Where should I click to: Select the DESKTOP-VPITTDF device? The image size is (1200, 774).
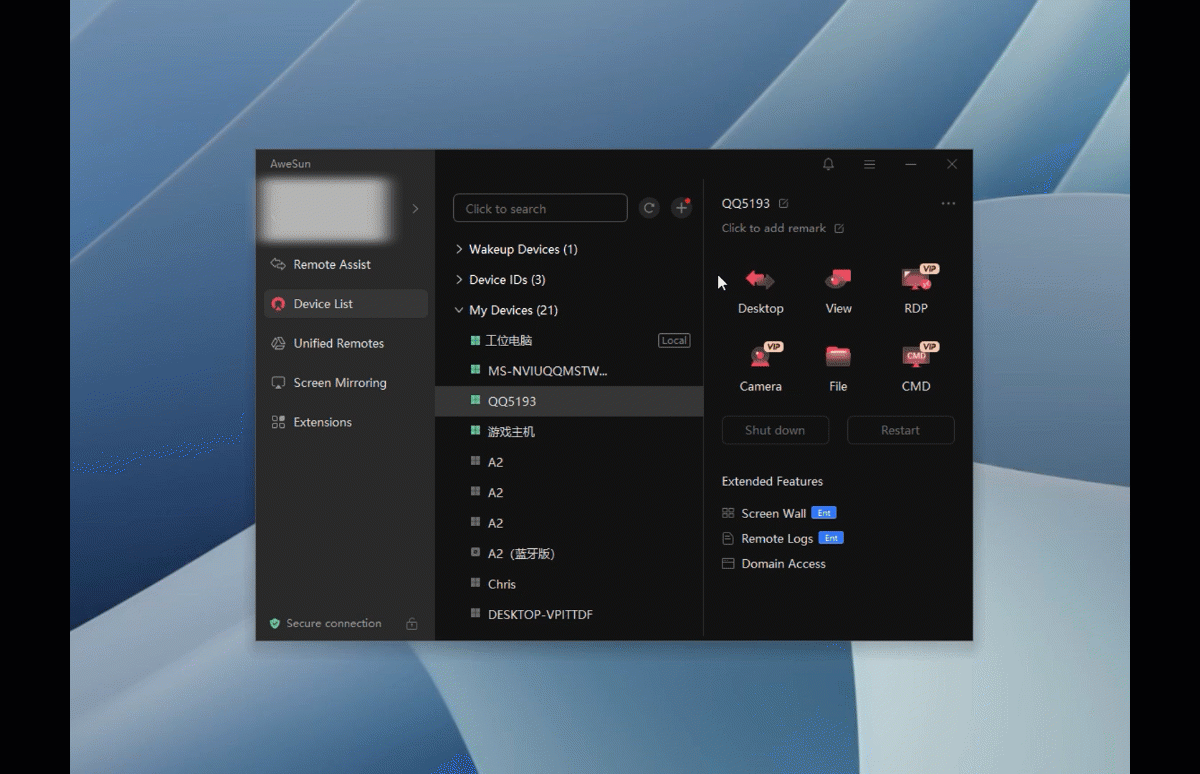coord(569,615)
